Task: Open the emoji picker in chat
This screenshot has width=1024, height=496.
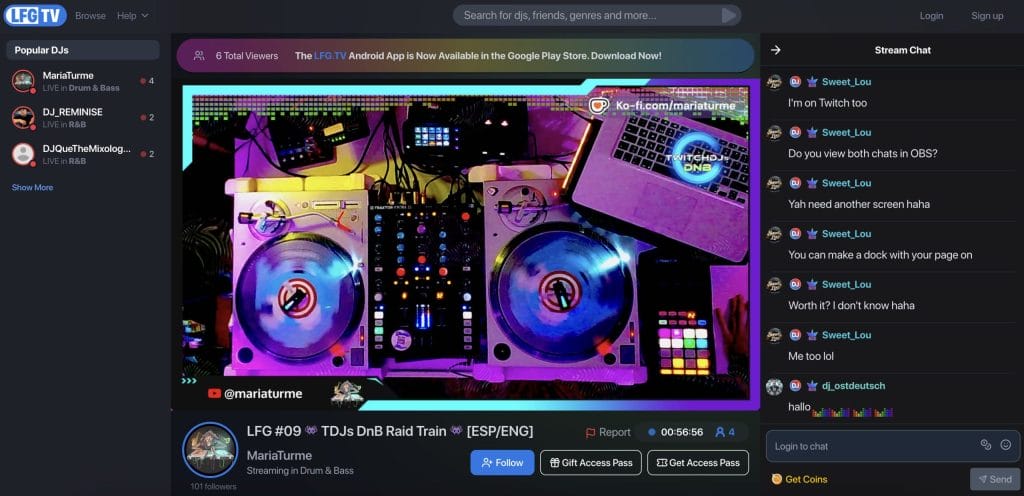Action: (x=1006, y=445)
